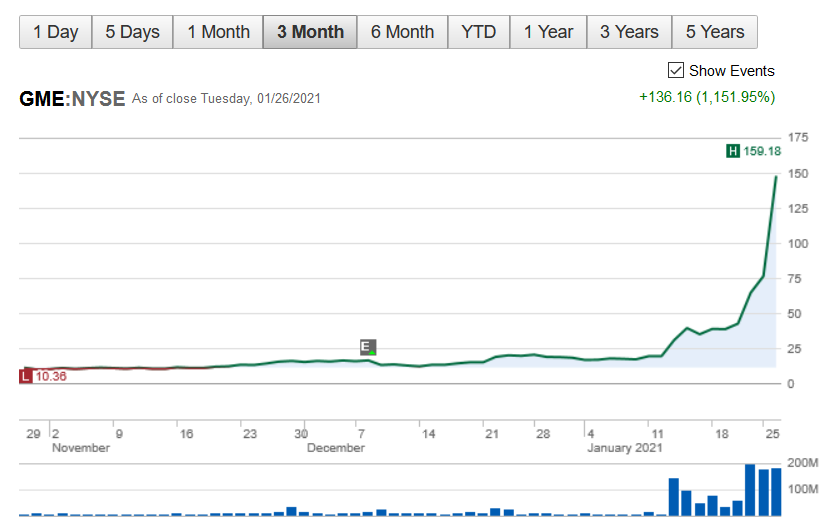Click the January 2021 axis label
Image resolution: width=840 pixels, height=532 pixels.
(625, 448)
